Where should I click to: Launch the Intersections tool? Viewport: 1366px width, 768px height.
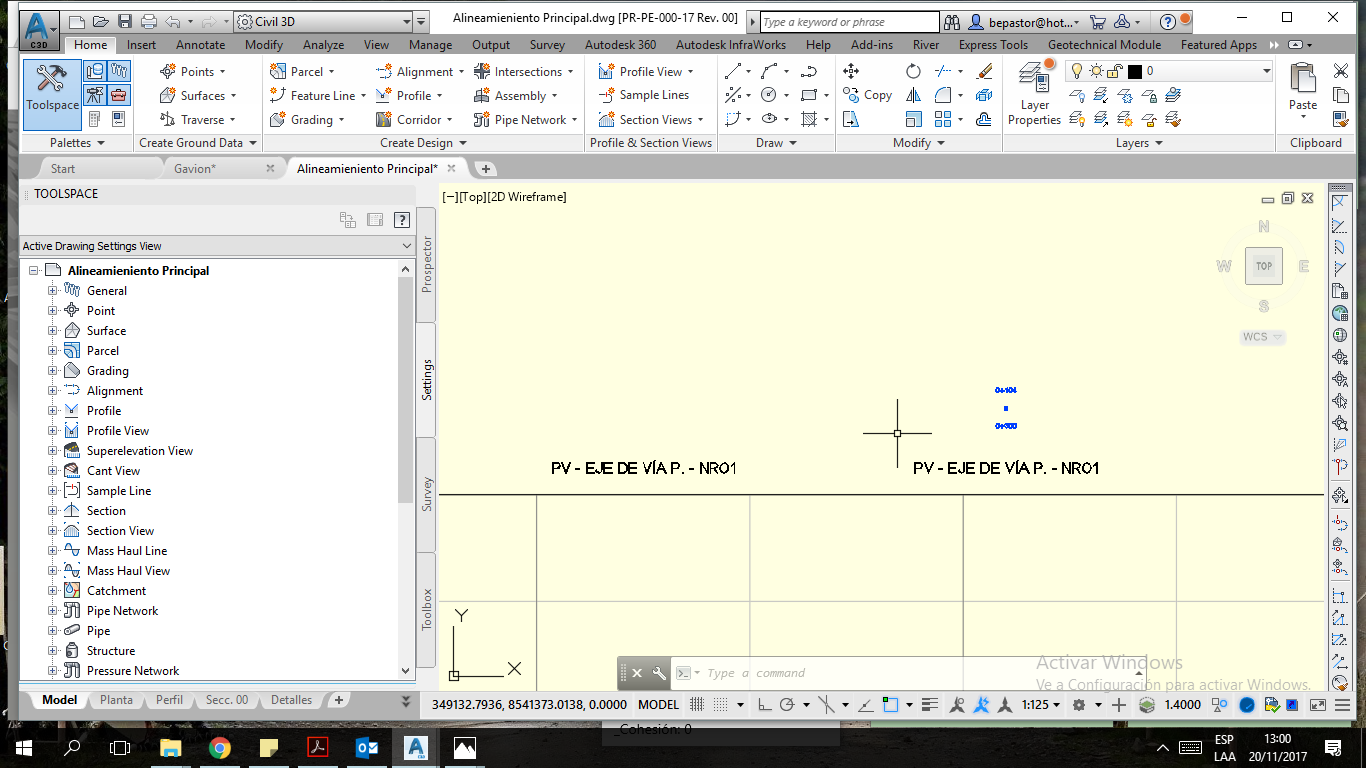coord(527,72)
